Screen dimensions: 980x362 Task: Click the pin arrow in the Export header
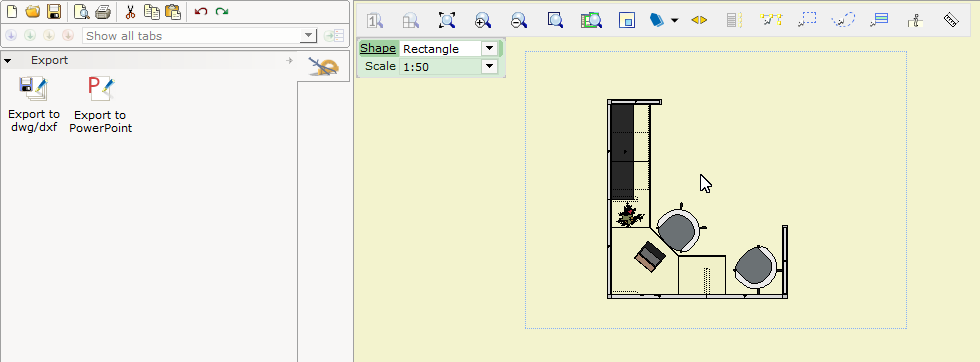click(289, 61)
